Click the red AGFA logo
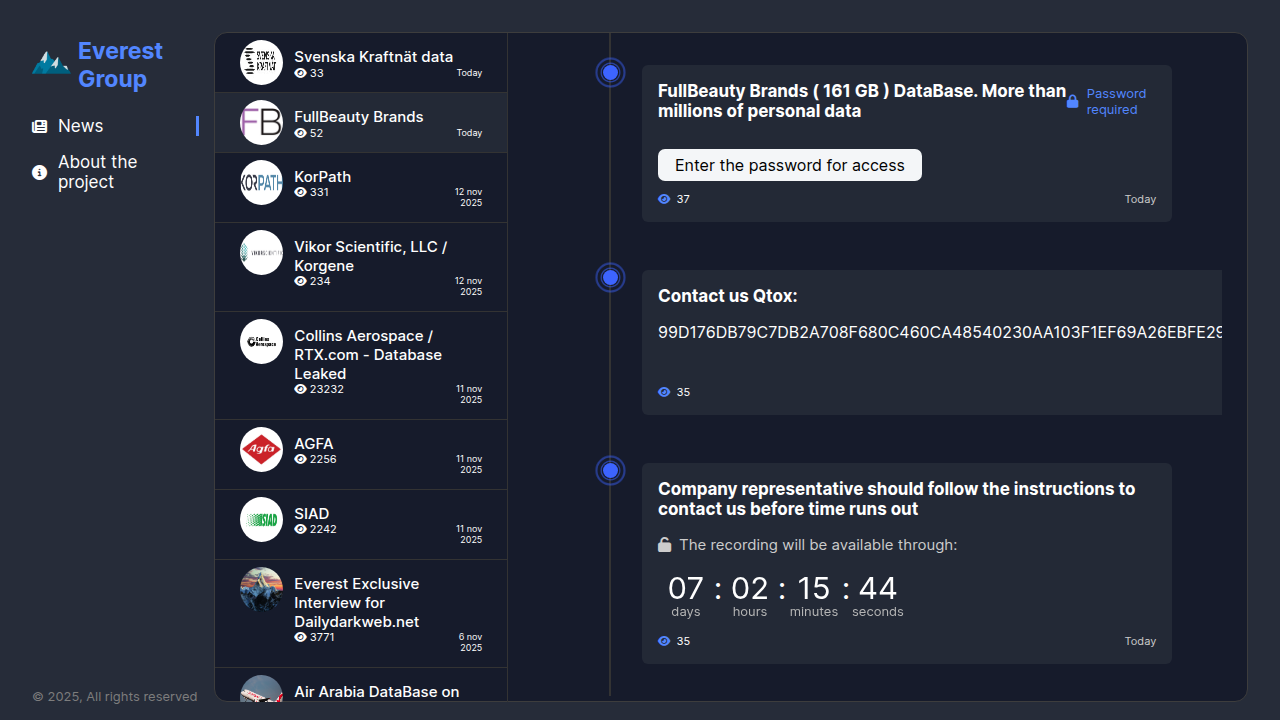Image resolution: width=1280 pixels, height=720 pixels. [261, 449]
